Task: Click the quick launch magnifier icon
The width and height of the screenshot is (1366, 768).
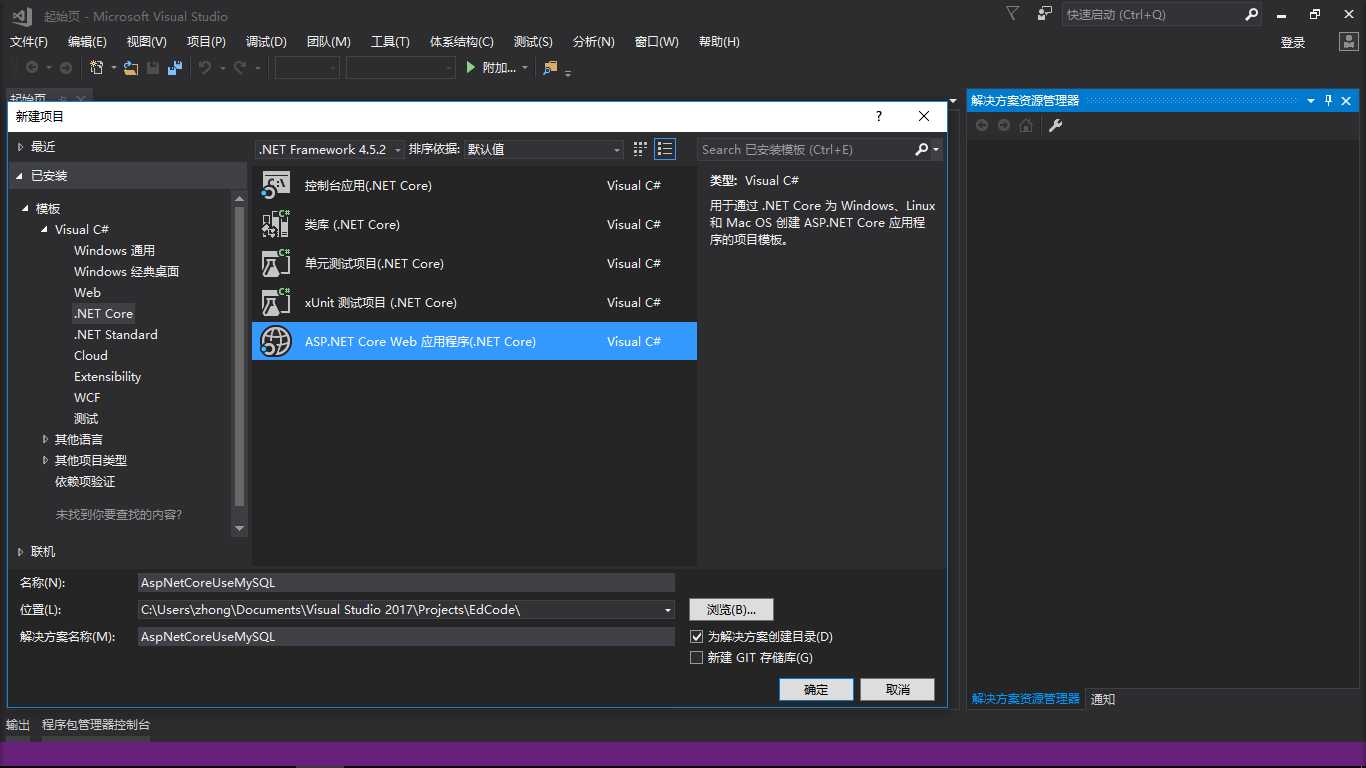Action: pos(1251,15)
